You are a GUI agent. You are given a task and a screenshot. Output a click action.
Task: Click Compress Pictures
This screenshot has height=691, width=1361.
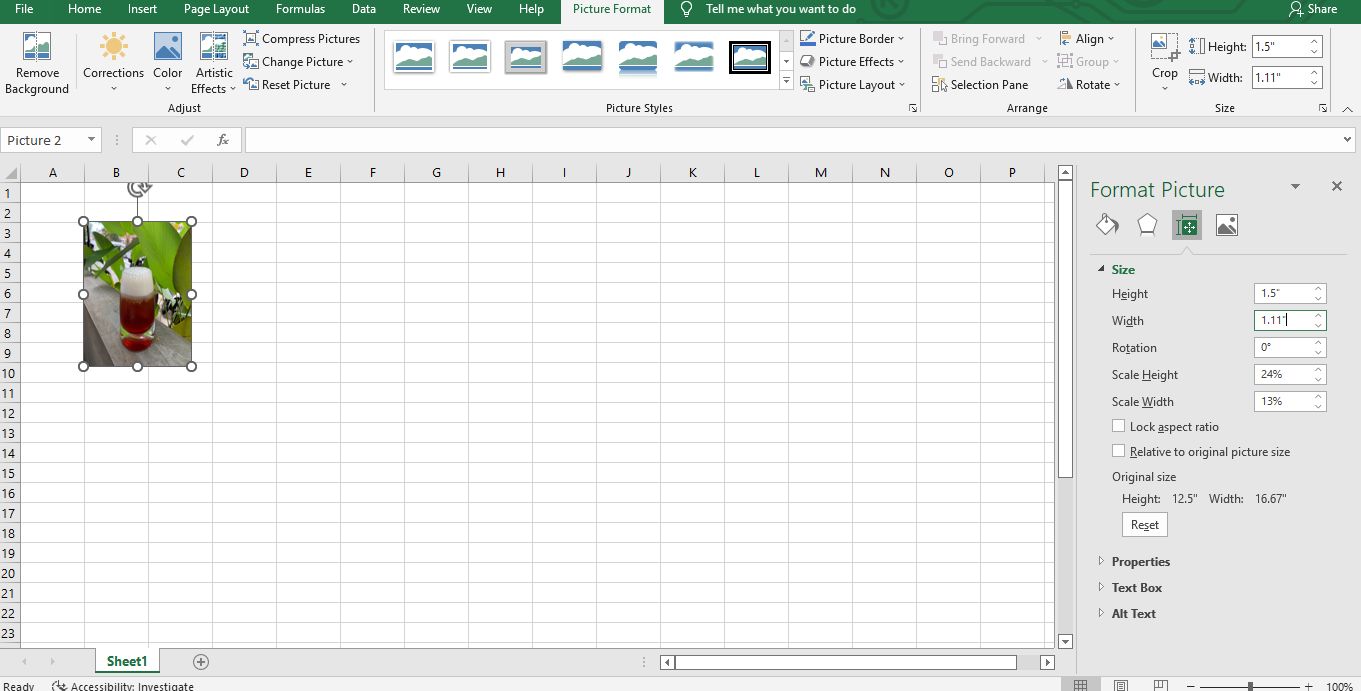(x=302, y=38)
